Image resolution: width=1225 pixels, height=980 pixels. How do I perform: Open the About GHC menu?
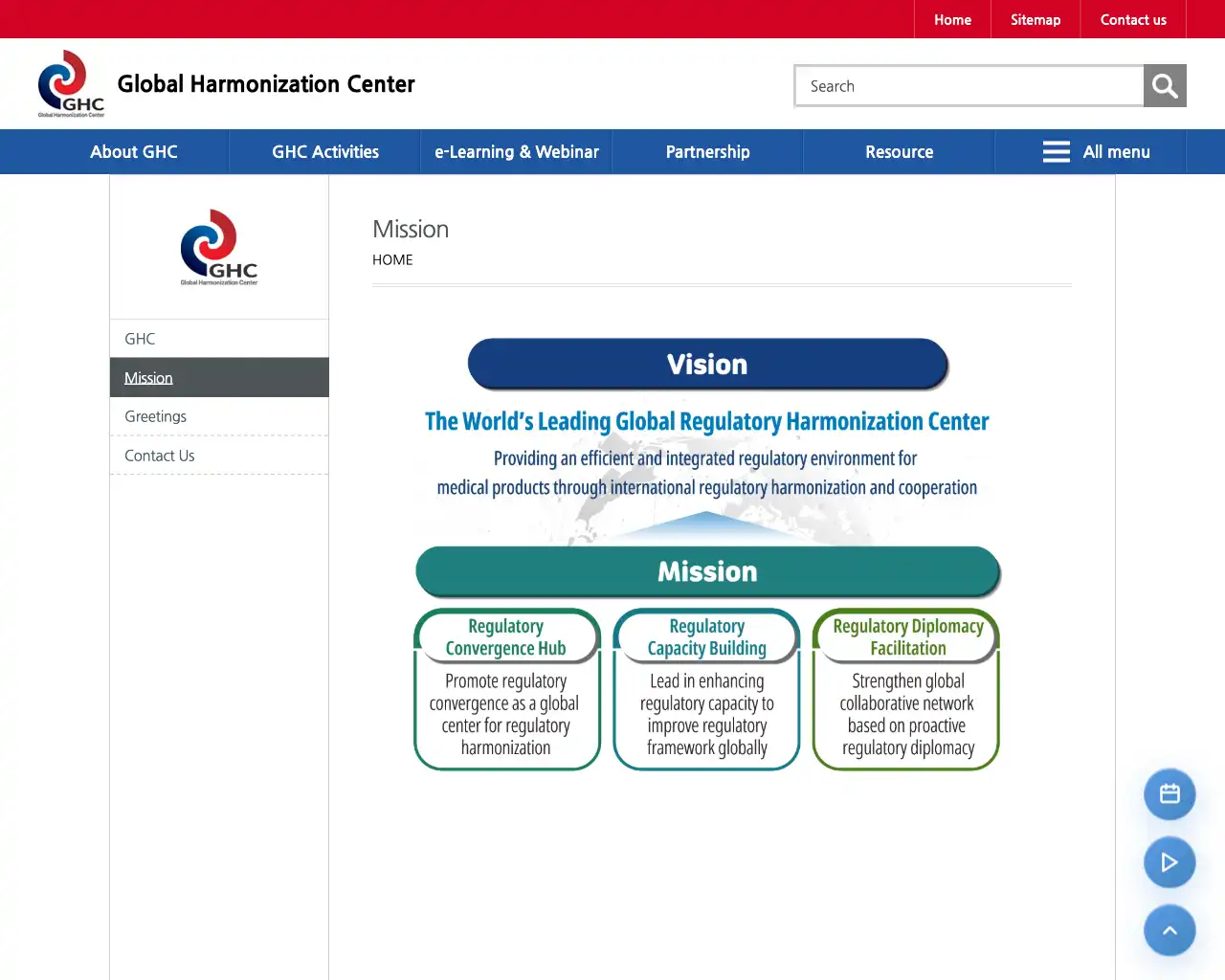134,152
